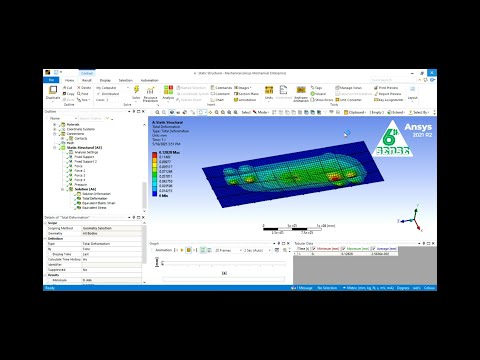Image resolution: width=480 pixels, height=360 pixels.
Task: Open Clipboard dropdown in graphics toolbar
Action: tap(355, 112)
